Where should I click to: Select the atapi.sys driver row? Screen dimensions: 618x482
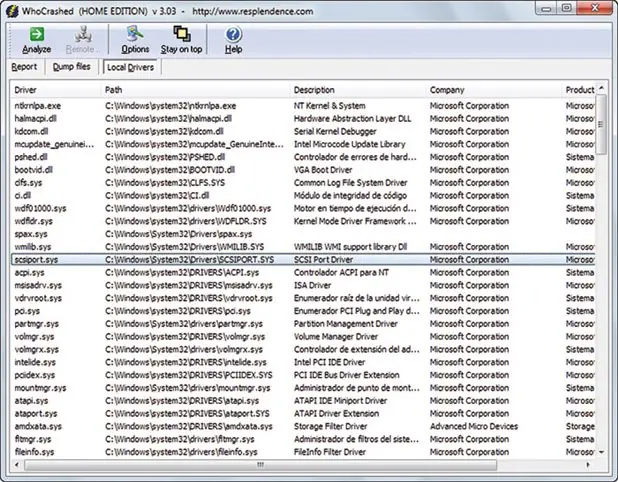click(x=303, y=401)
